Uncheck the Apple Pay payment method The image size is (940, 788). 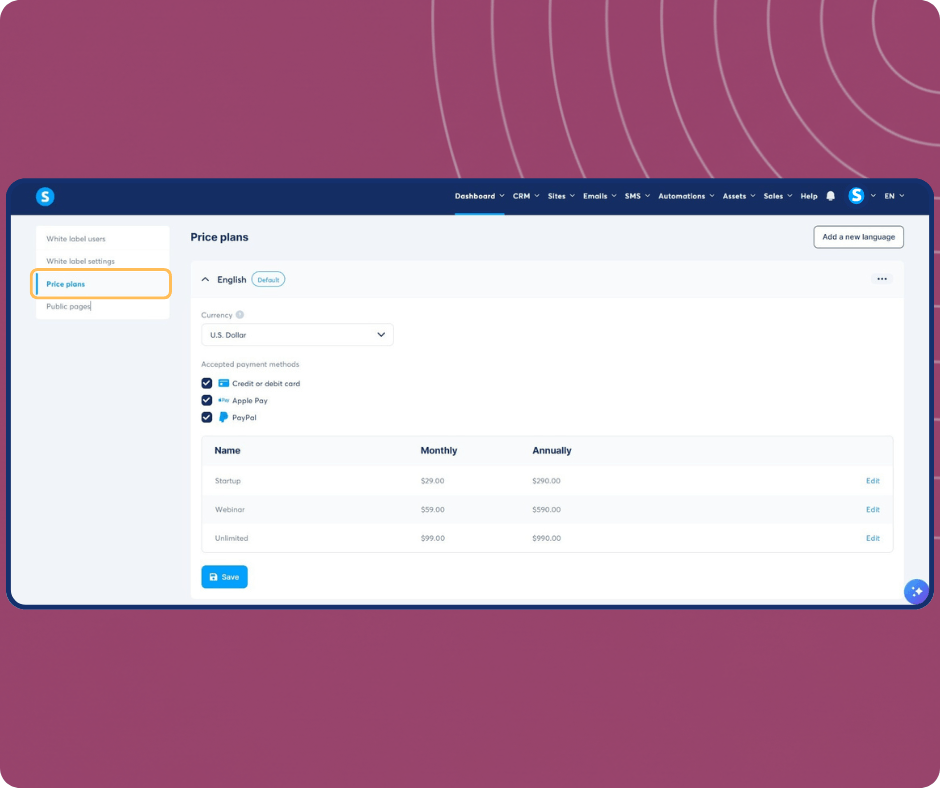[207, 400]
